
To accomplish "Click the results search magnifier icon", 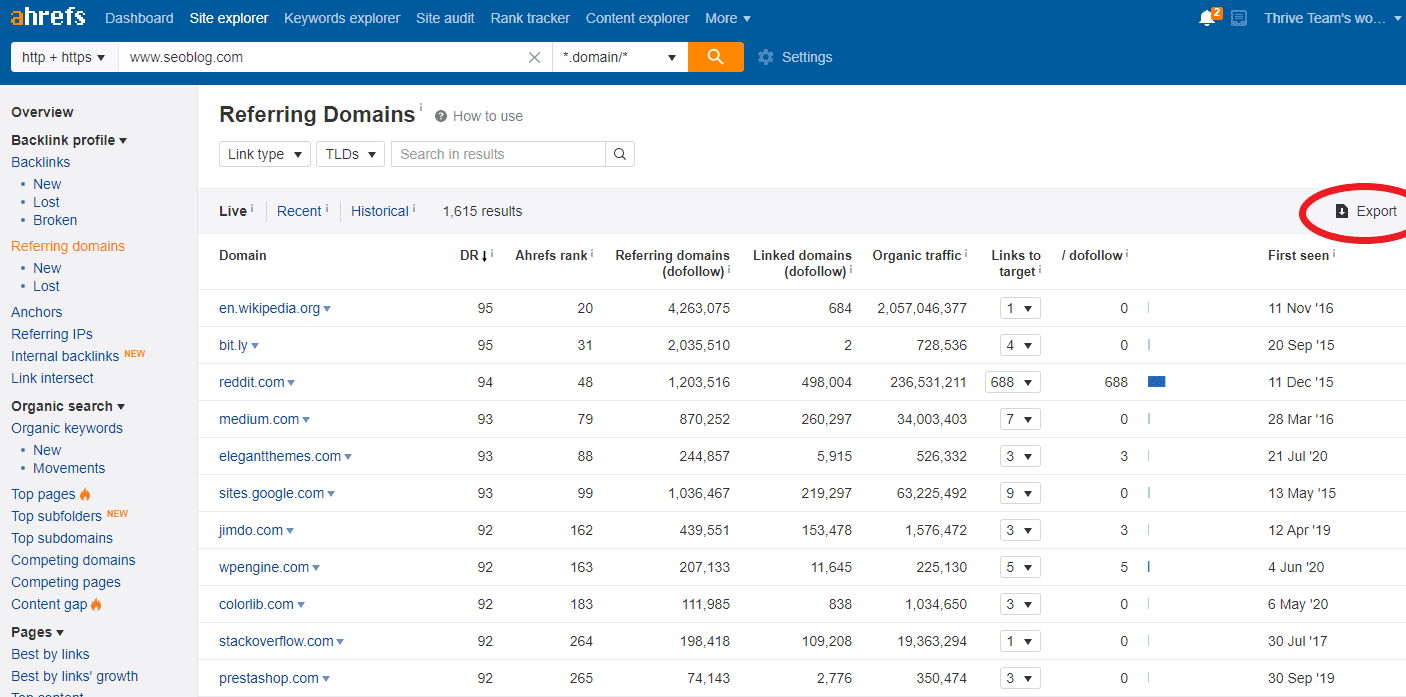I will tap(620, 154).
